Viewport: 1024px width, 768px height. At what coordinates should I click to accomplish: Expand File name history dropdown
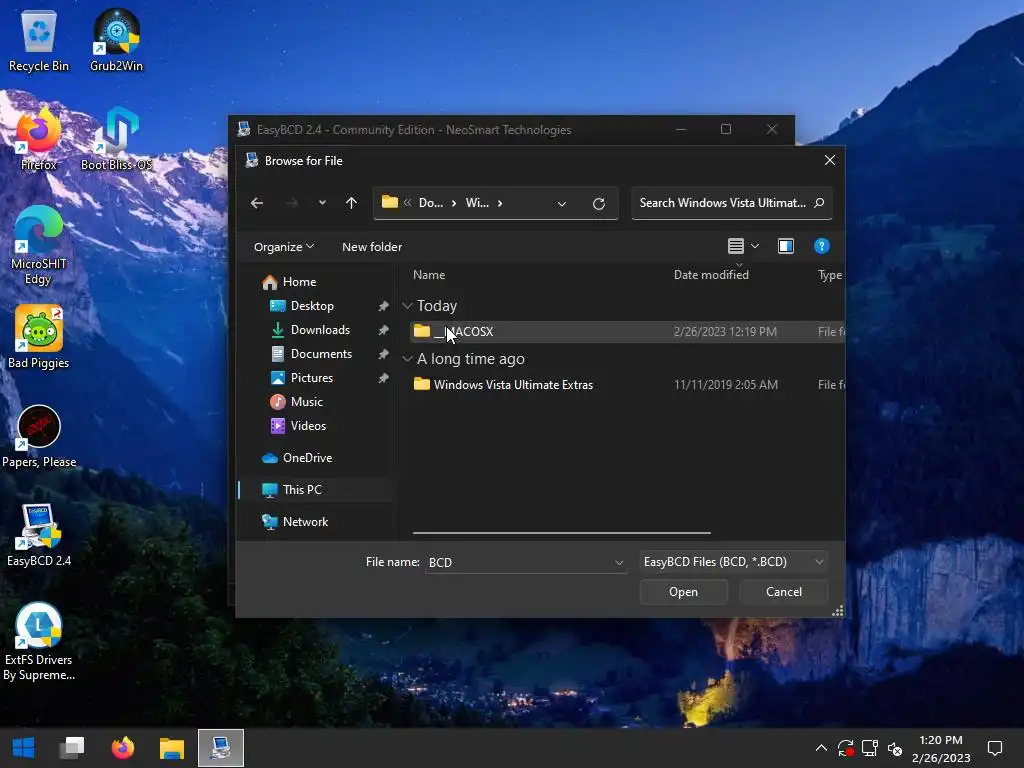(618, 562)
